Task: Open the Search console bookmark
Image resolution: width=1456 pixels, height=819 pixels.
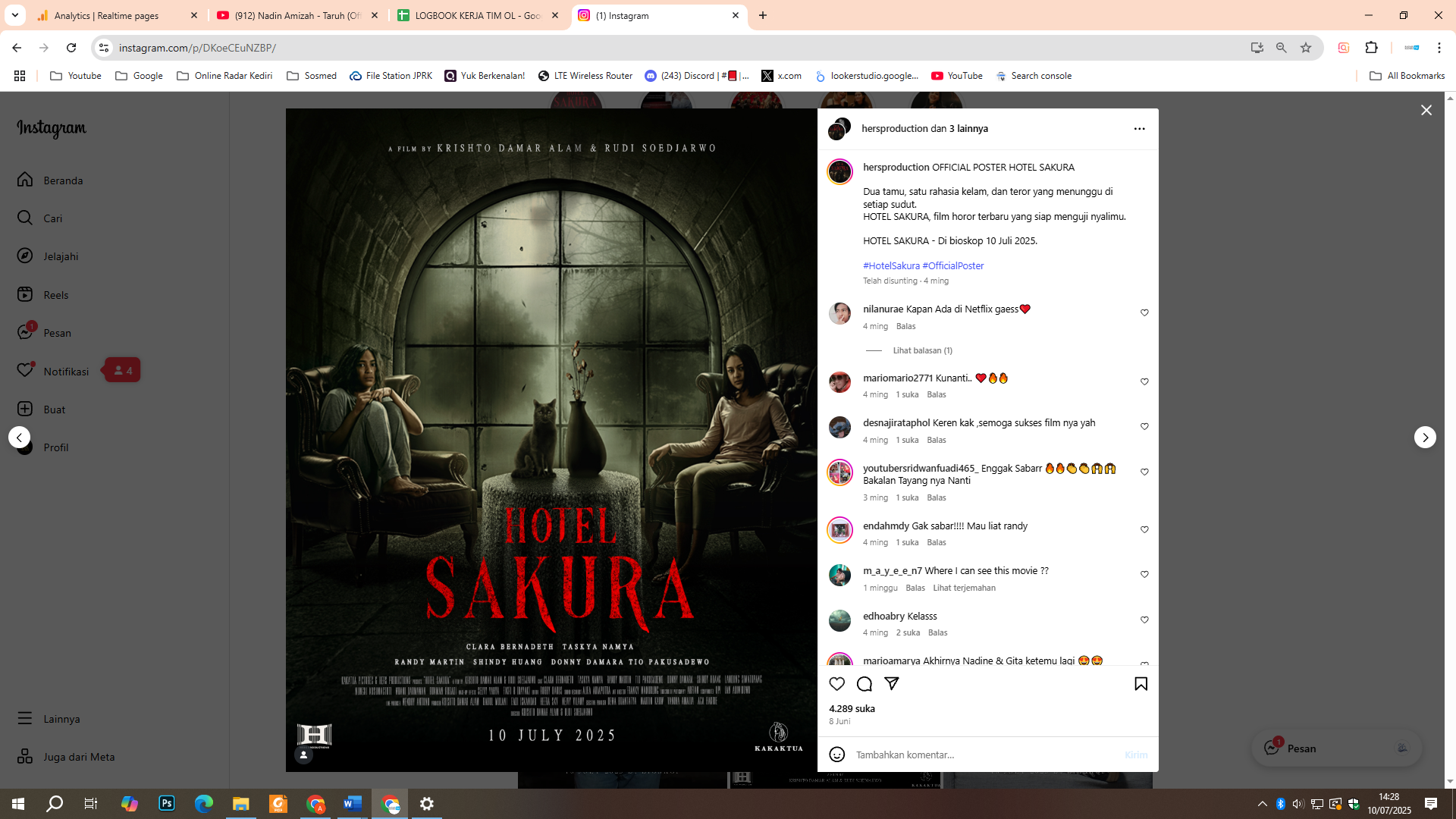Action: [1034, 76]
